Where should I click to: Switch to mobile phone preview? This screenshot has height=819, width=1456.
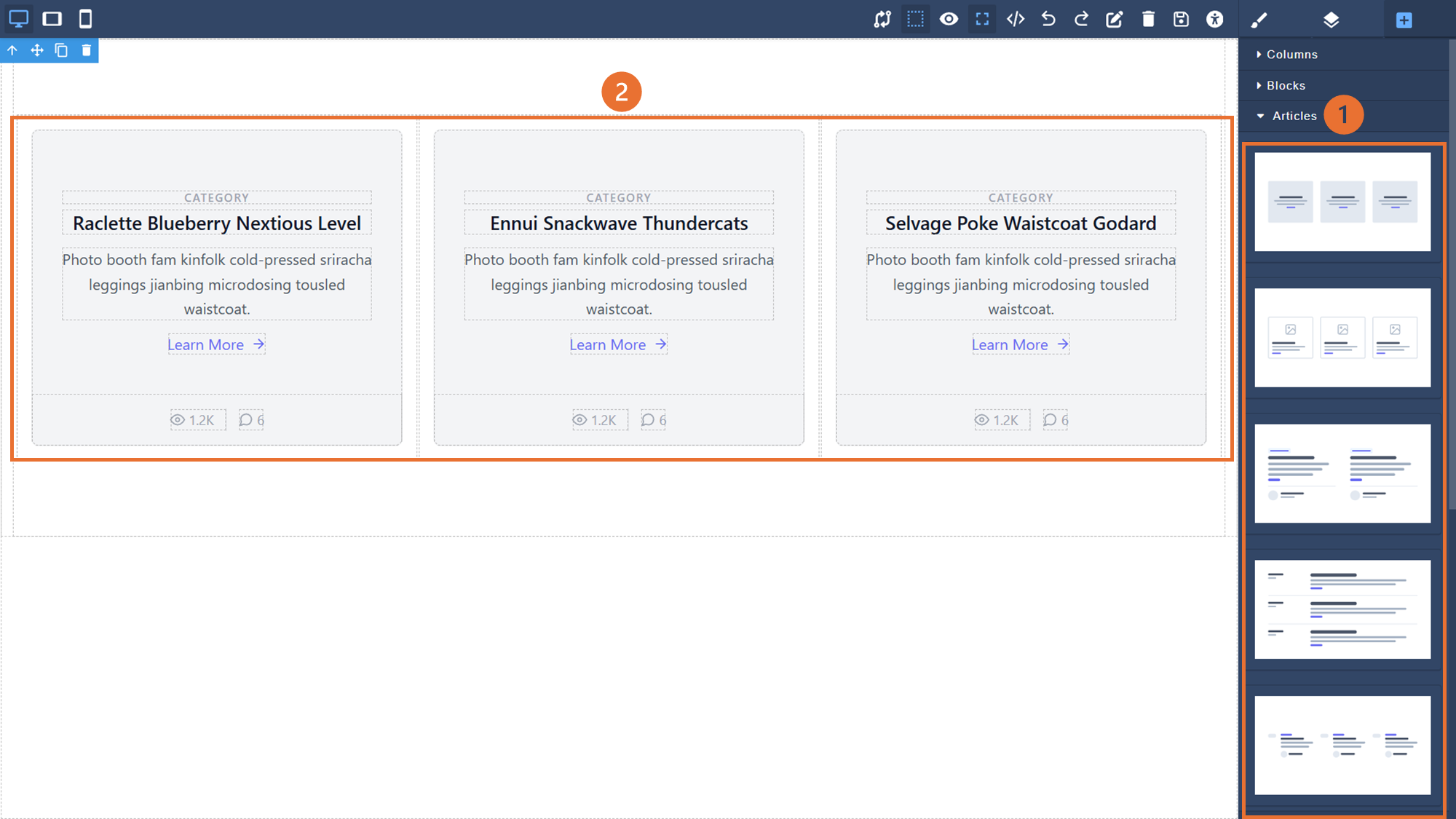tap(85, 19)
